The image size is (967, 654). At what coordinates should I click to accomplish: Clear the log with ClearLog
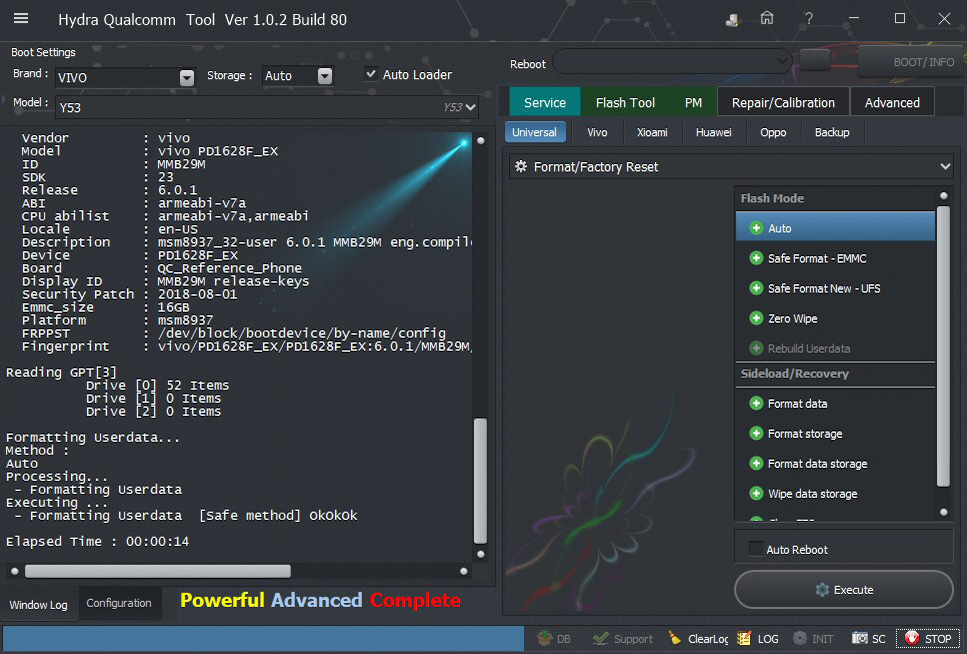click(x=698, y=639)
